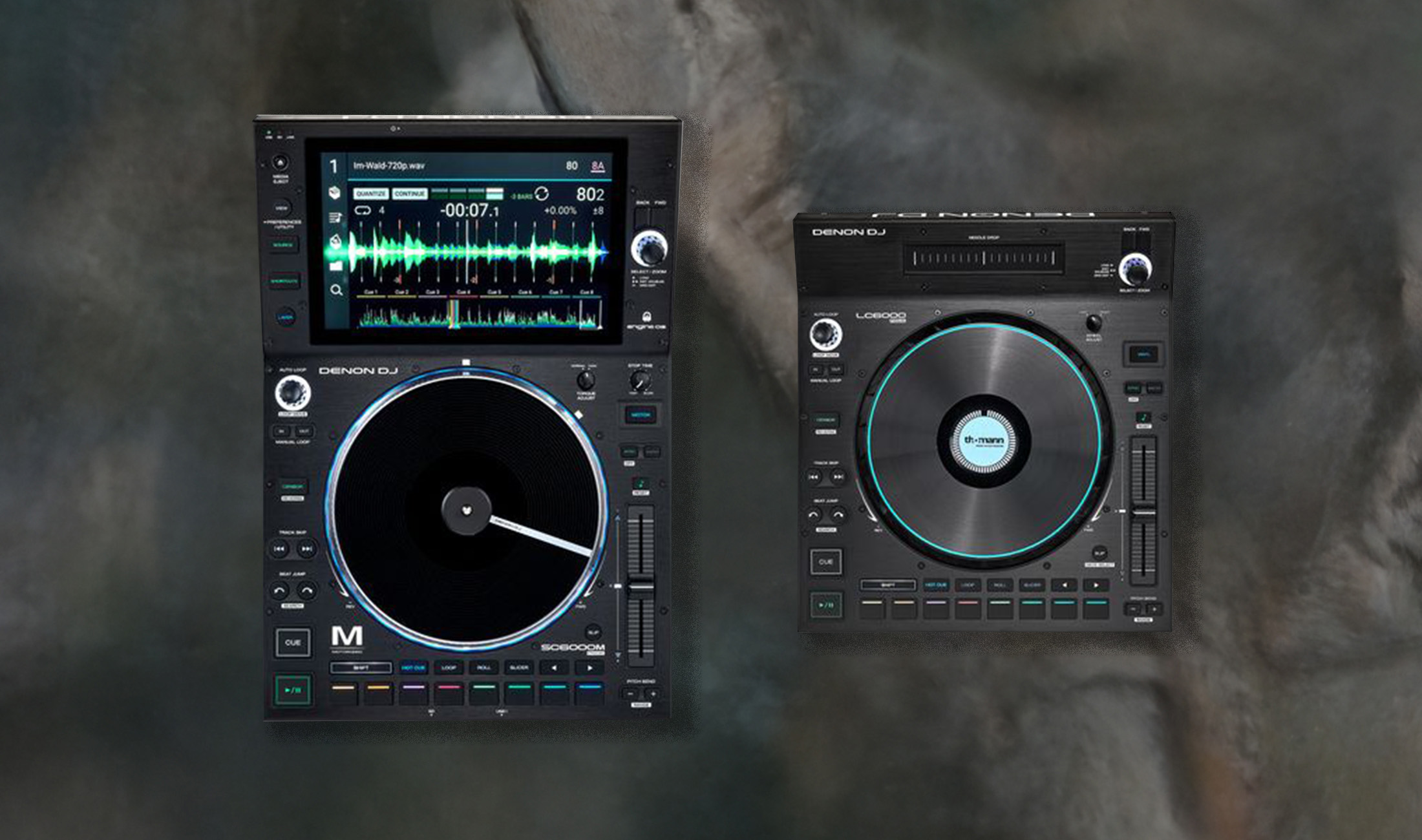Tap the search magnifier icon on SC6000M touchscreen
The height and width of the screenshot is (840, 1422).
[x=336, y=290]
